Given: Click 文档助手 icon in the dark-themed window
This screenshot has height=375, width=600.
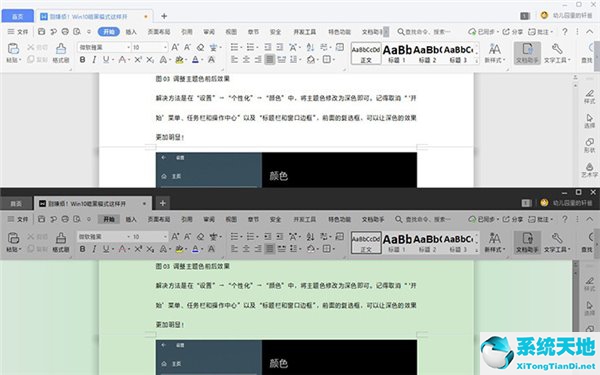Looking at the screenshot, I should click(527, 242).
